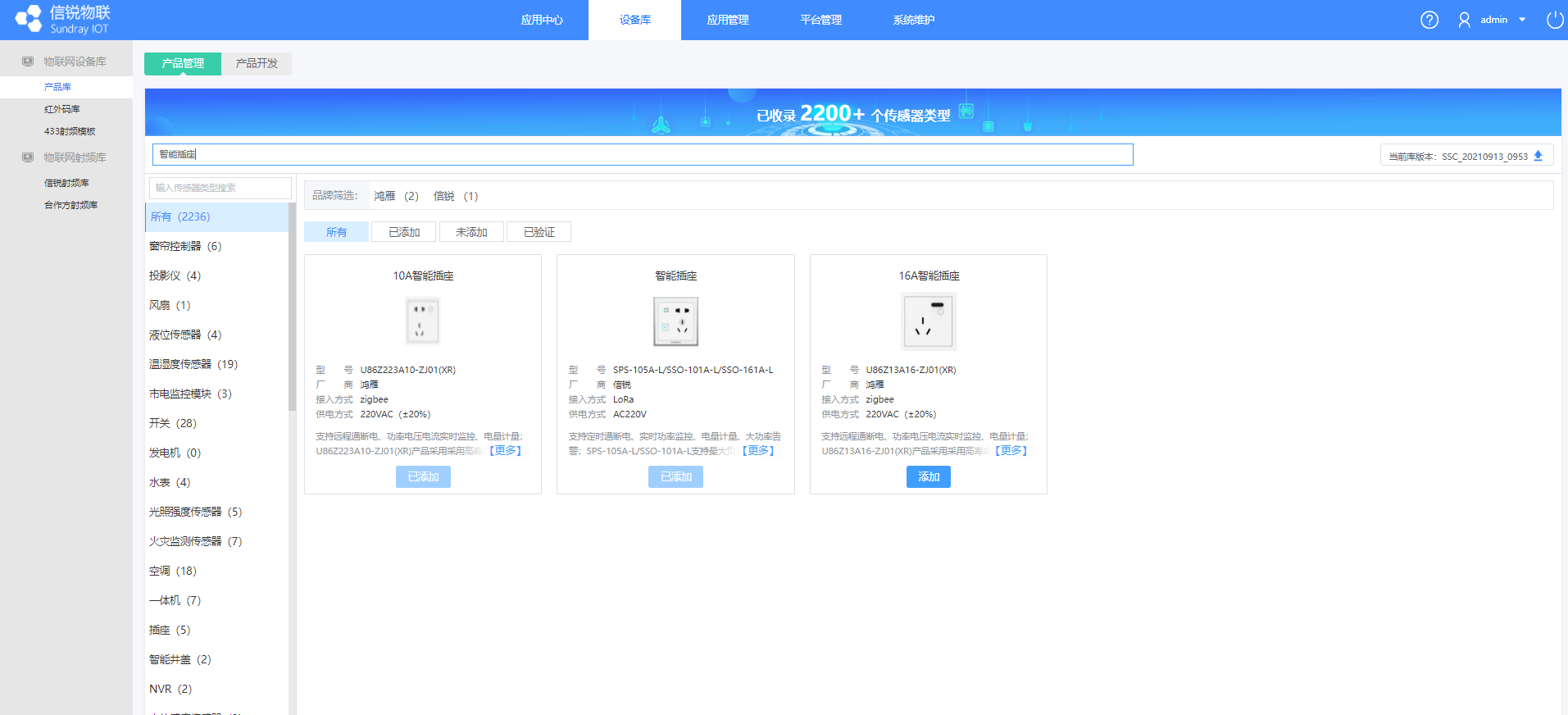Select the 所有 status filter button
The width and height of the screenshot is (1568, 715).
[336, 232]
